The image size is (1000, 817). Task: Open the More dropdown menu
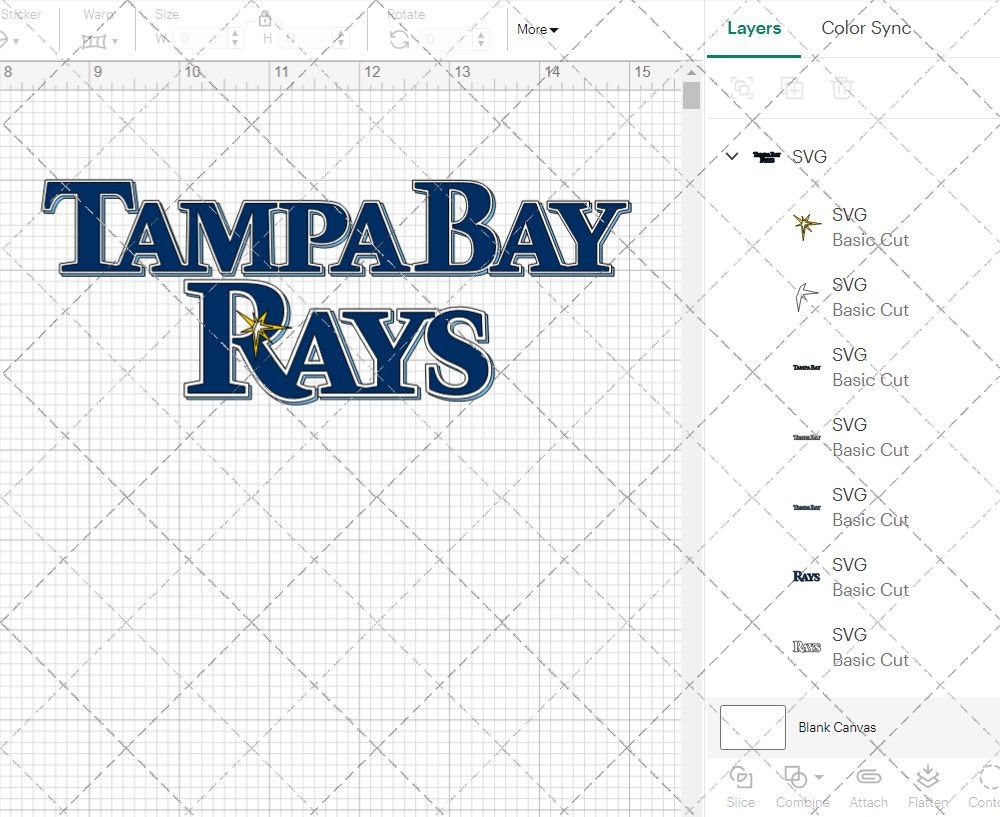537,29
